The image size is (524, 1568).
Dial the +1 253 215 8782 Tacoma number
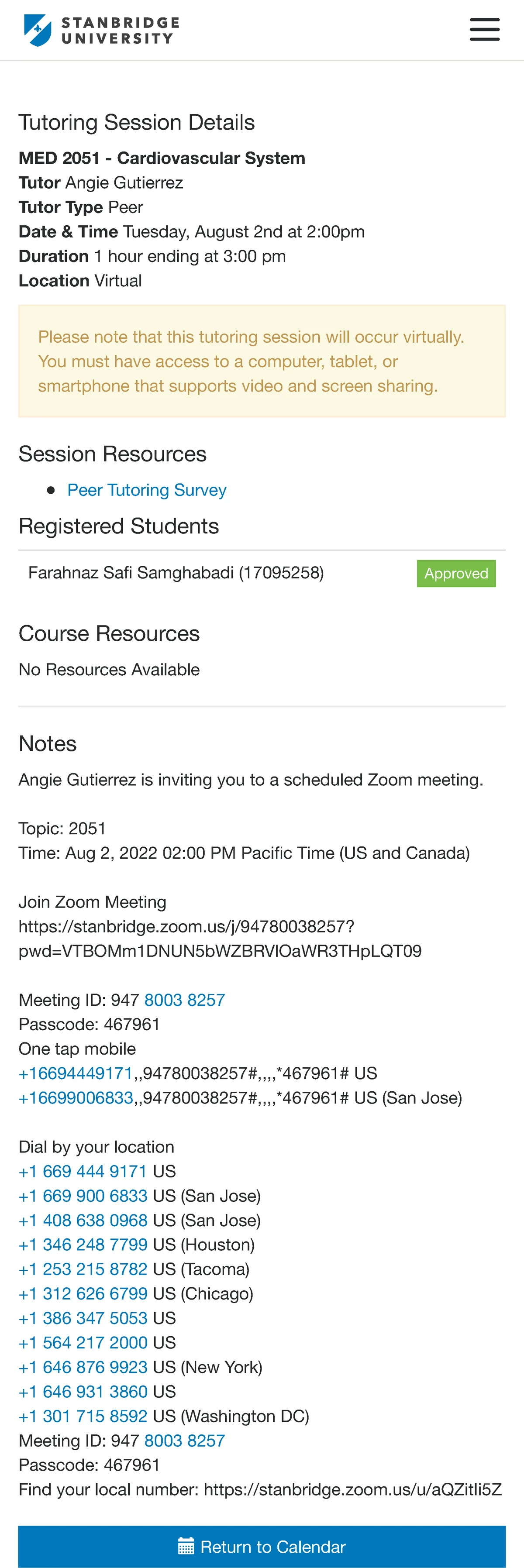83,1269
